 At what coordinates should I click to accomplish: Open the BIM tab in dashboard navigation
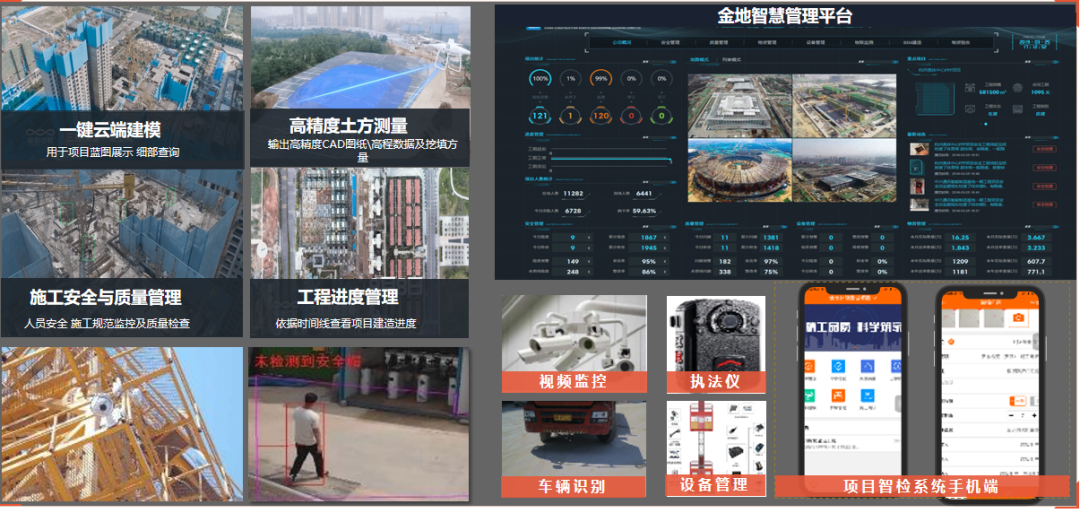912,43
